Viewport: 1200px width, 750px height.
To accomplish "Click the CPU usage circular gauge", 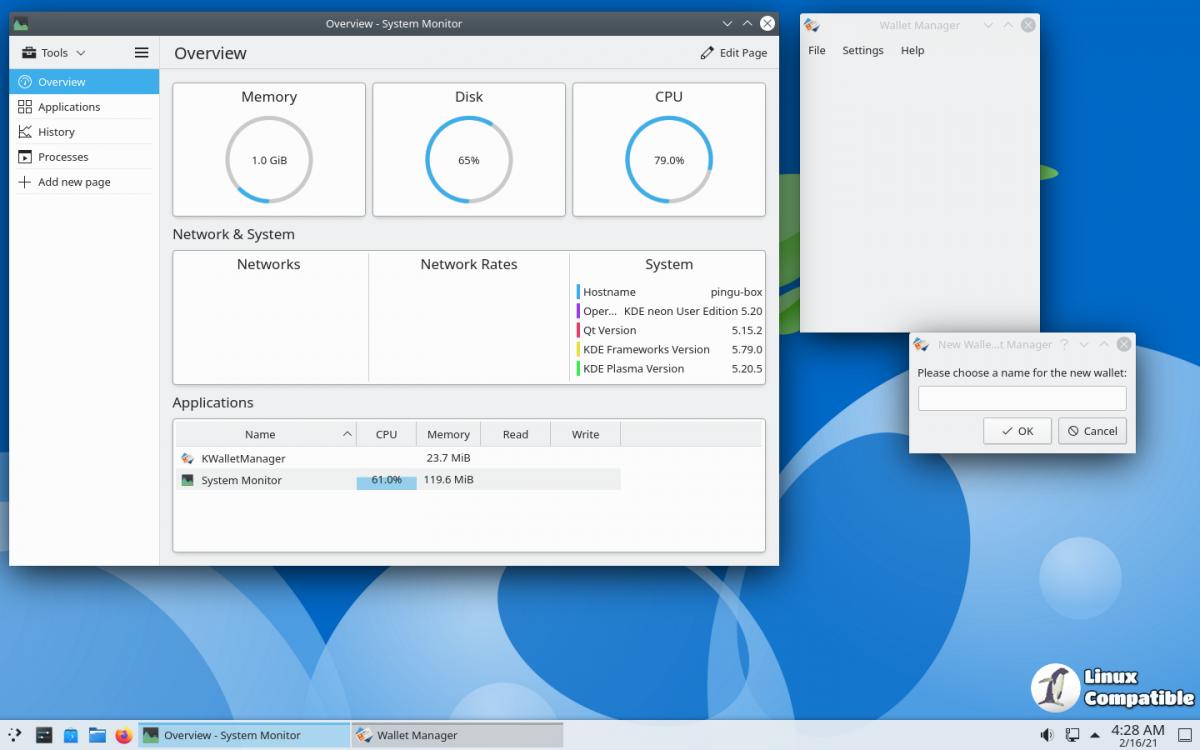I will [x=668, y=160].
